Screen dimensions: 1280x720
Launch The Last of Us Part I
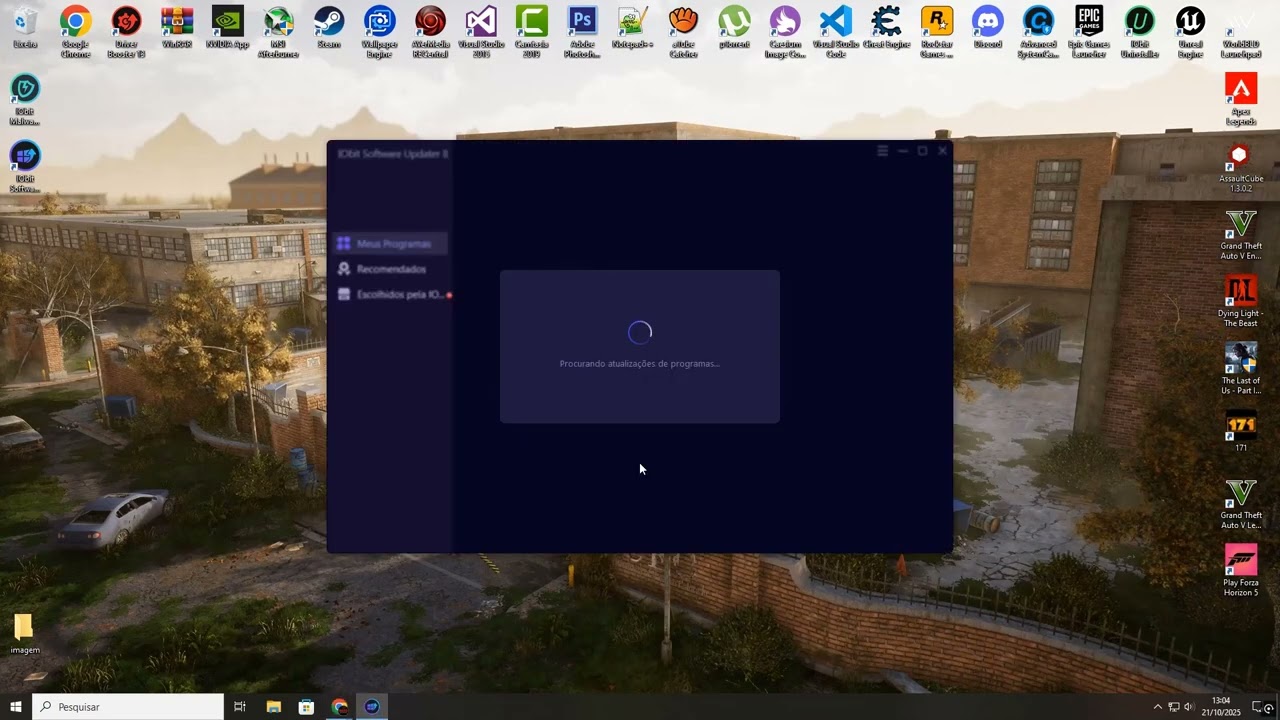(1241, 369)
